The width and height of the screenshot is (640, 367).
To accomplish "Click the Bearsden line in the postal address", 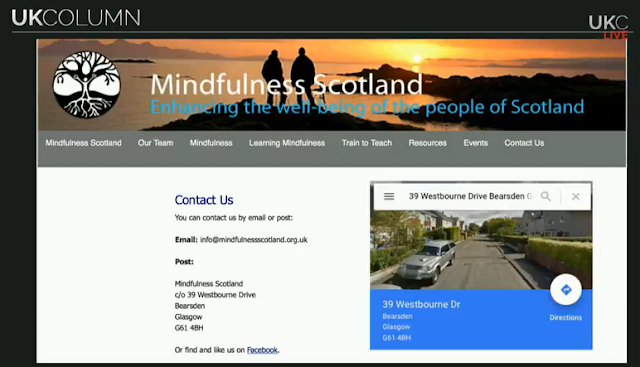I will 190,306.
